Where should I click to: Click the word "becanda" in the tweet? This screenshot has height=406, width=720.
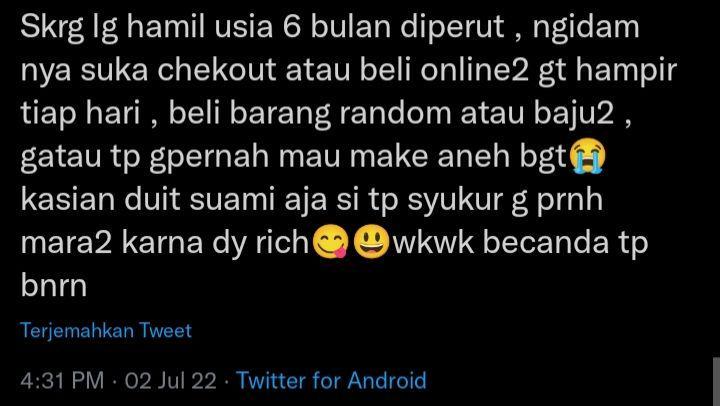click(546, 243)
